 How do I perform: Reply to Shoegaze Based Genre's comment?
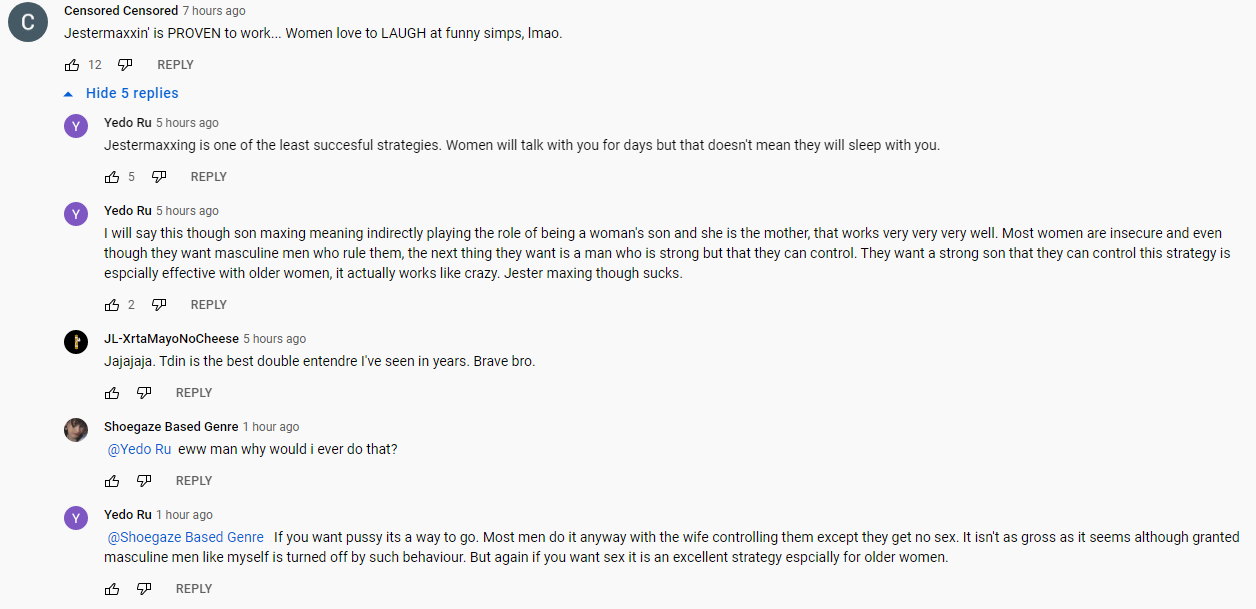point(194,481)
